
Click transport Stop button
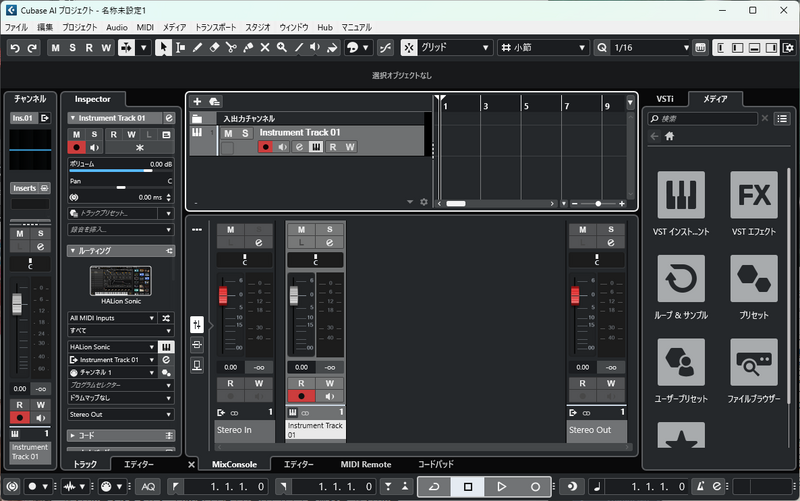[x=468, y=487]
